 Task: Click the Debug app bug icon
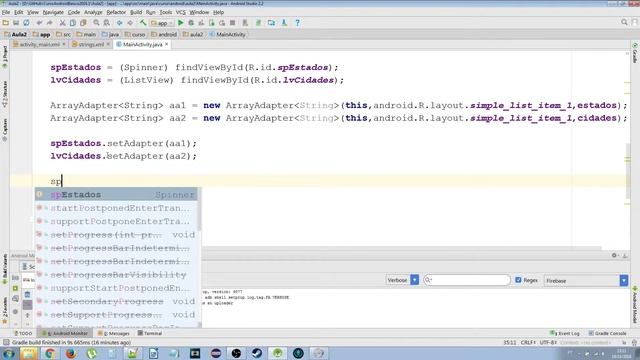coord(191,23)
